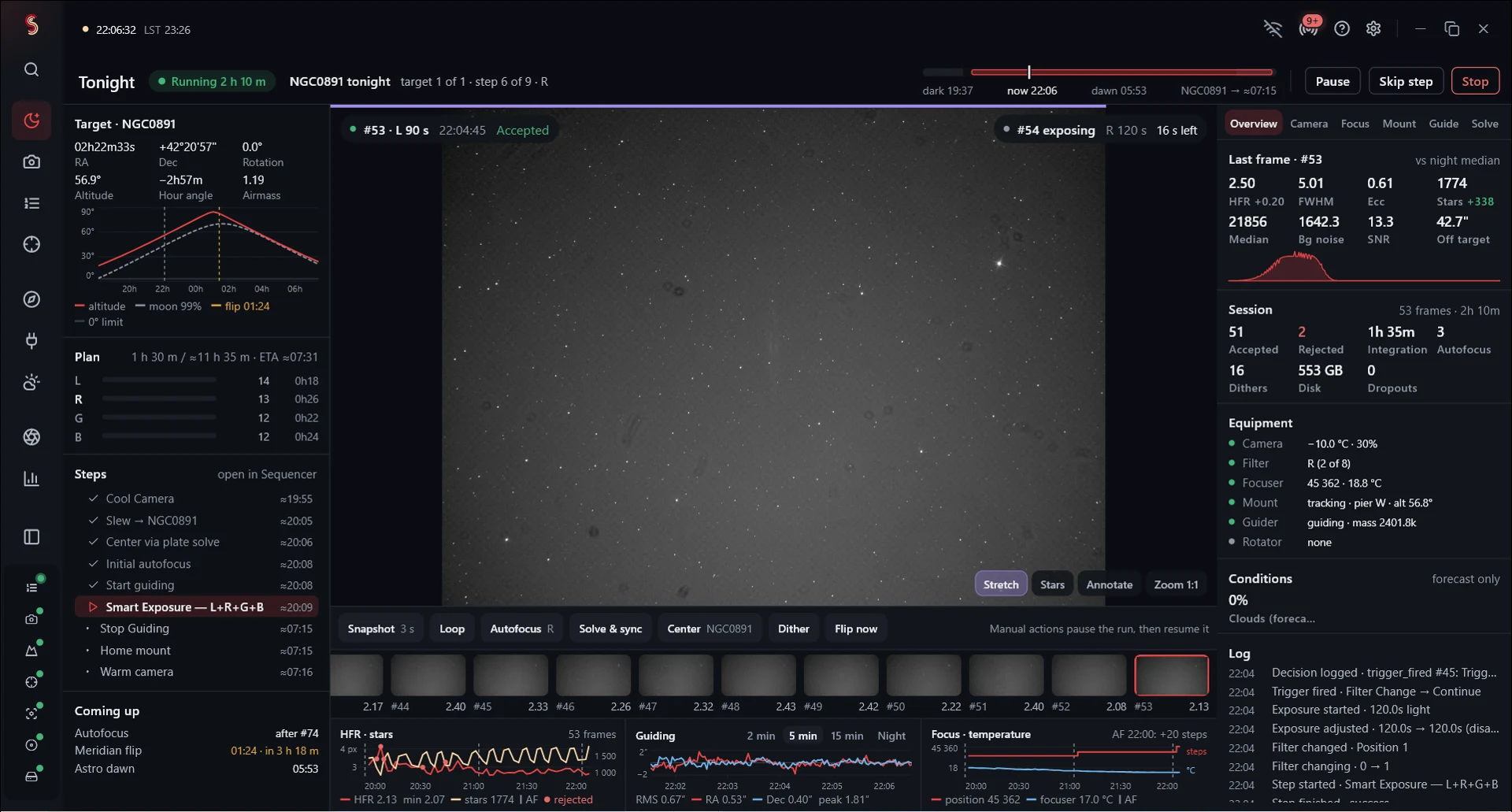
Task: Toggle the Stretch image option
Action: click(1001, 584)
